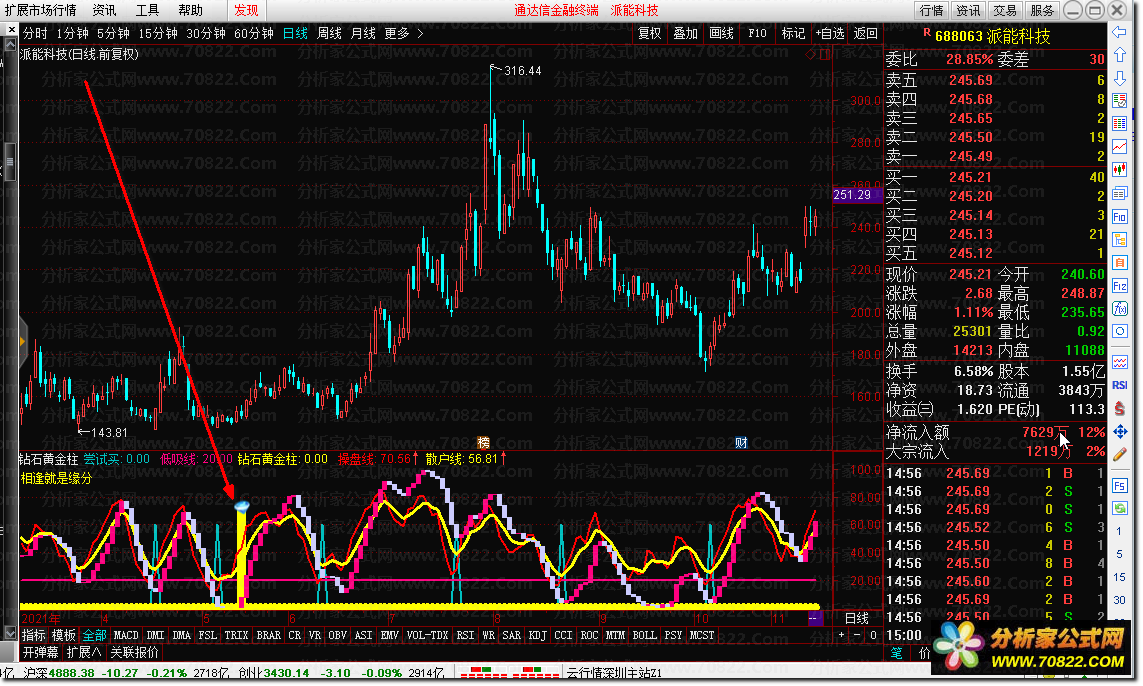The image size is (1143, 686).
Task: Click the 返回 back button
Action: point(865,34)
